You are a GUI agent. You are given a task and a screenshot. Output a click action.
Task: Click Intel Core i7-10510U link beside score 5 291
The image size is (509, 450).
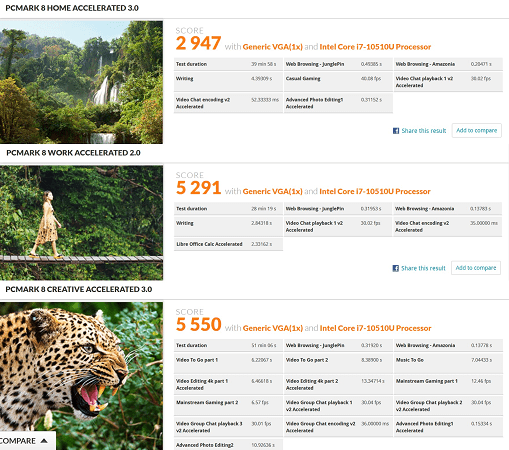(375, 192)
